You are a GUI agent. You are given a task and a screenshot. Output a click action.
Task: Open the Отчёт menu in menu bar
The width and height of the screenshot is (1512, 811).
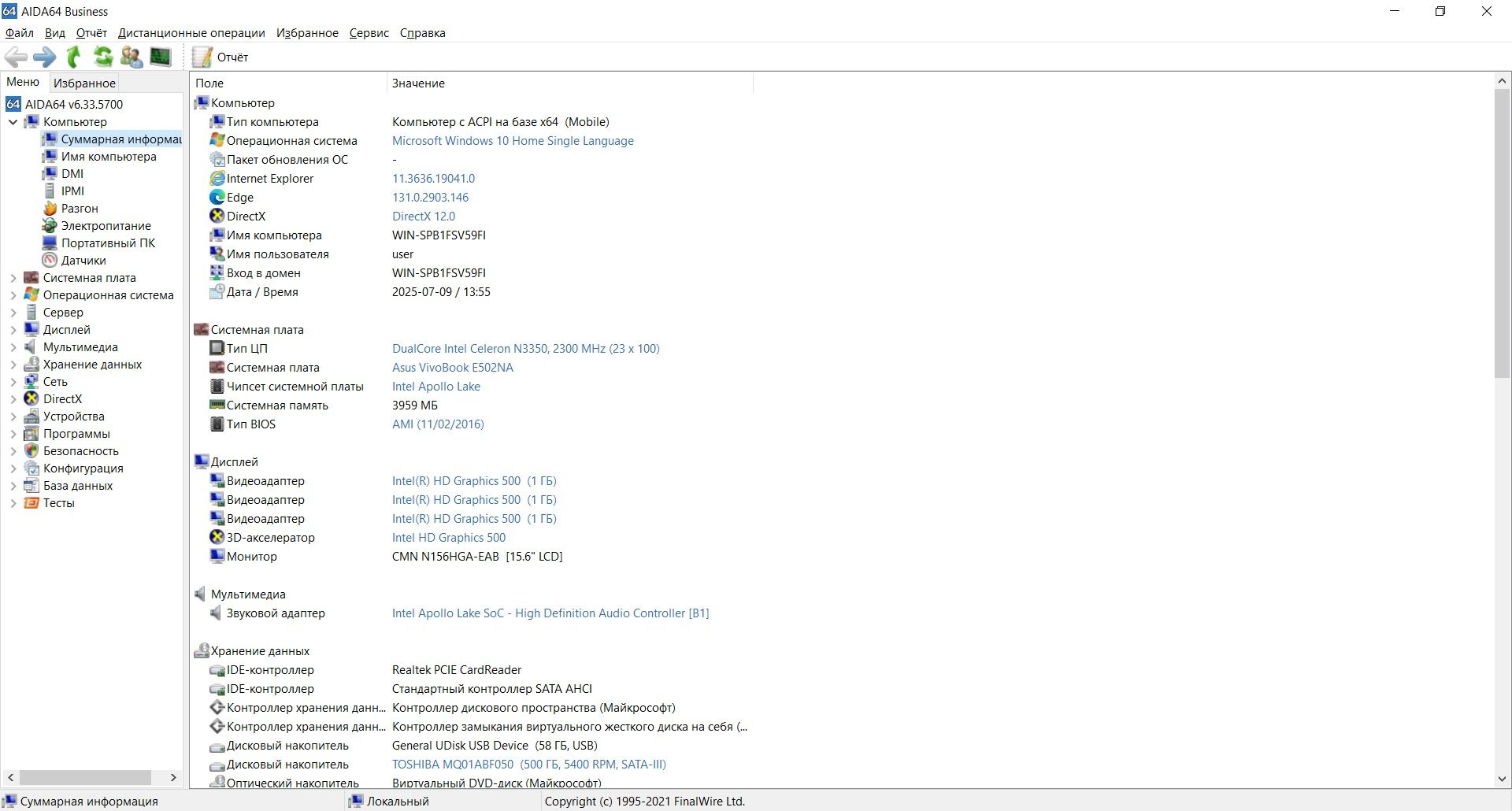tap(91, 33)
